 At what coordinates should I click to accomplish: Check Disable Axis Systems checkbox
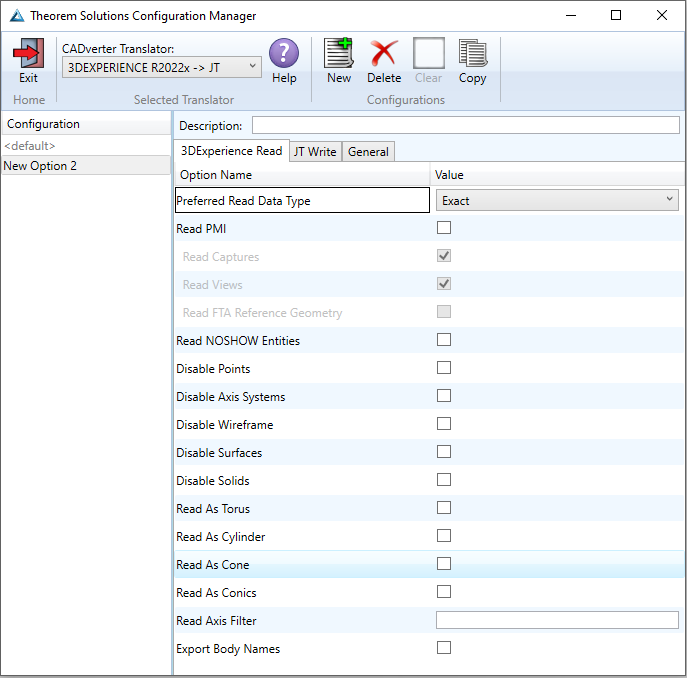(x=444, y=396)
